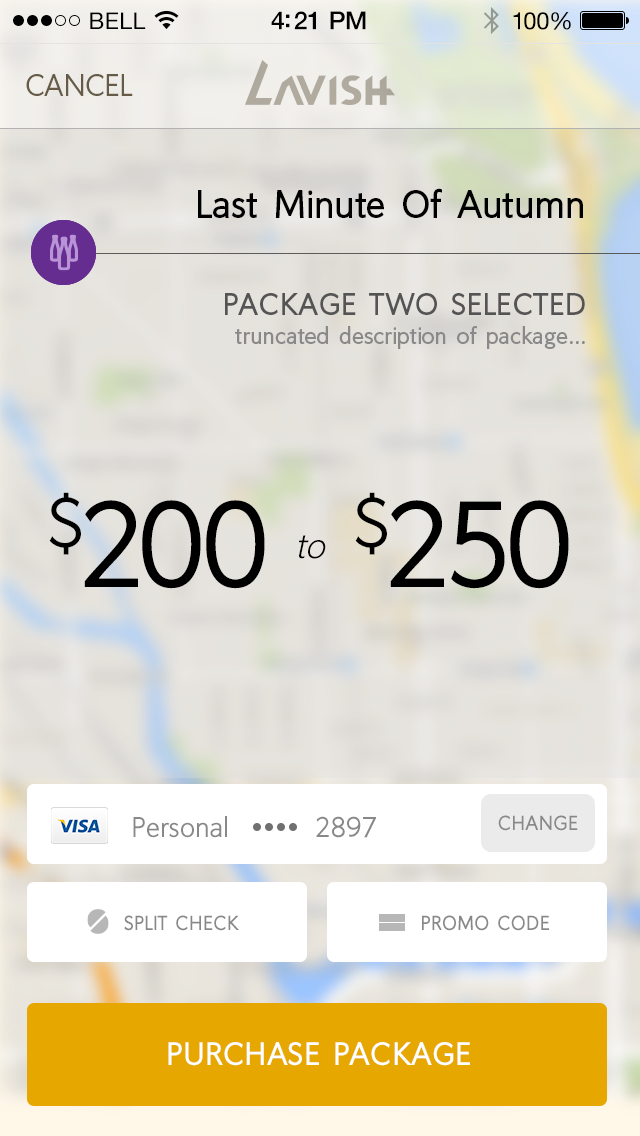This screenshot has width=640, height=1136.
Task: Cancel the package purchase
Action: coord(79,86)
